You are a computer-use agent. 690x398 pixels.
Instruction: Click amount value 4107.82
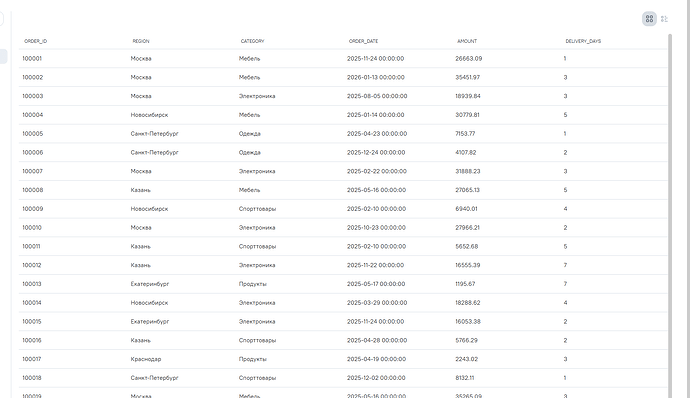pyautogui.click(x=466, y=153)
